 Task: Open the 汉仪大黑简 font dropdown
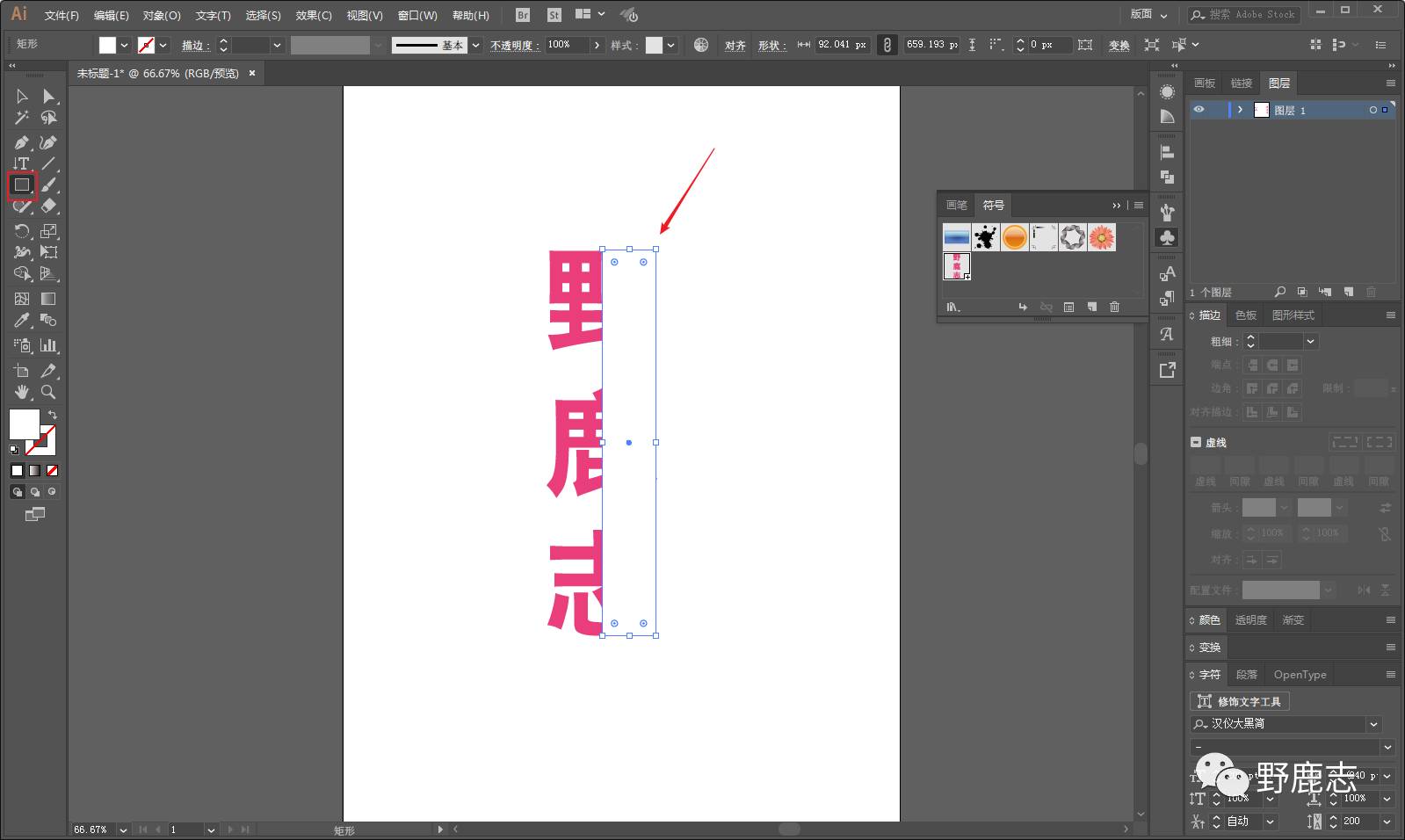coord(1373,724)
